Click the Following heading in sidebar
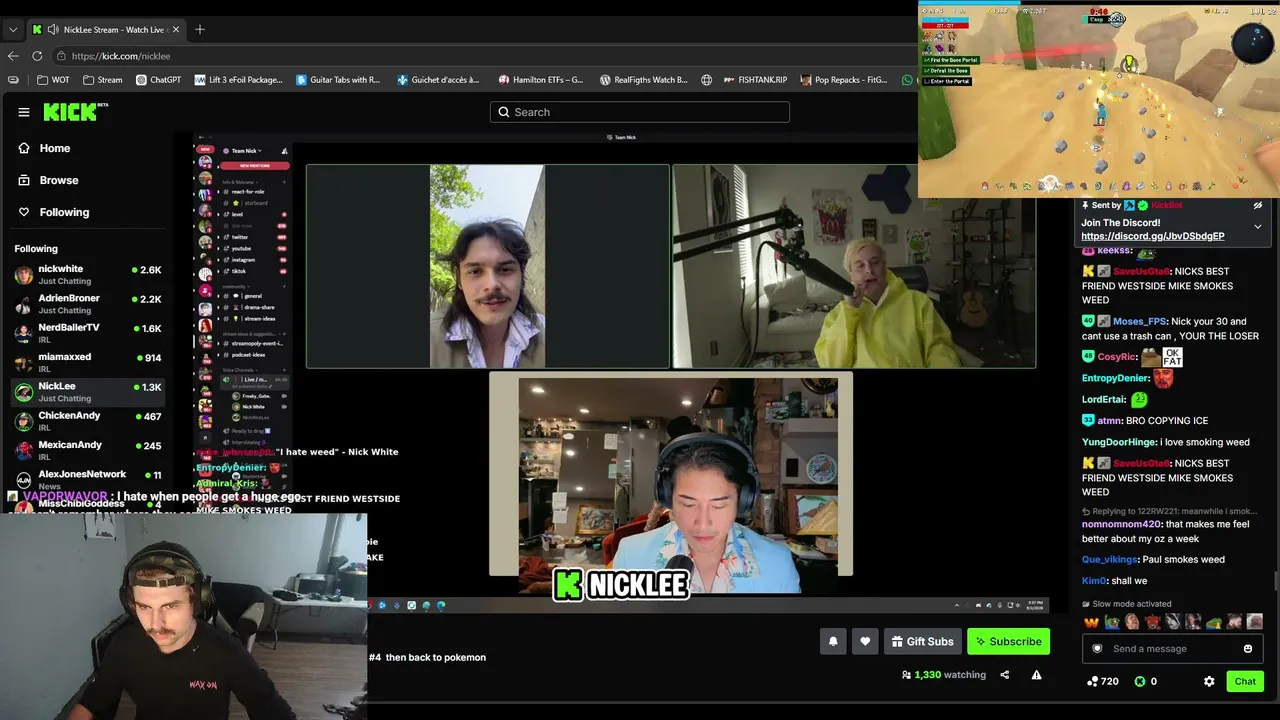Screen dimensions: 1280x720 tap(36, 249)
